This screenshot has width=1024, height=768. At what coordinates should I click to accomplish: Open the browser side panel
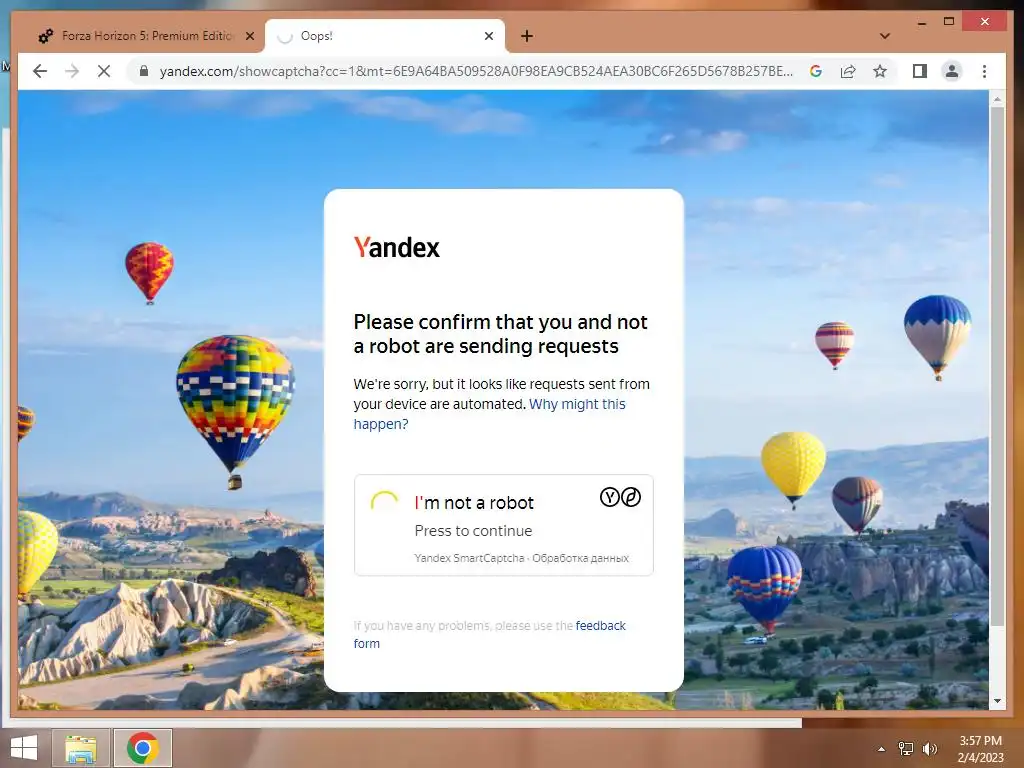click(920, 71)
